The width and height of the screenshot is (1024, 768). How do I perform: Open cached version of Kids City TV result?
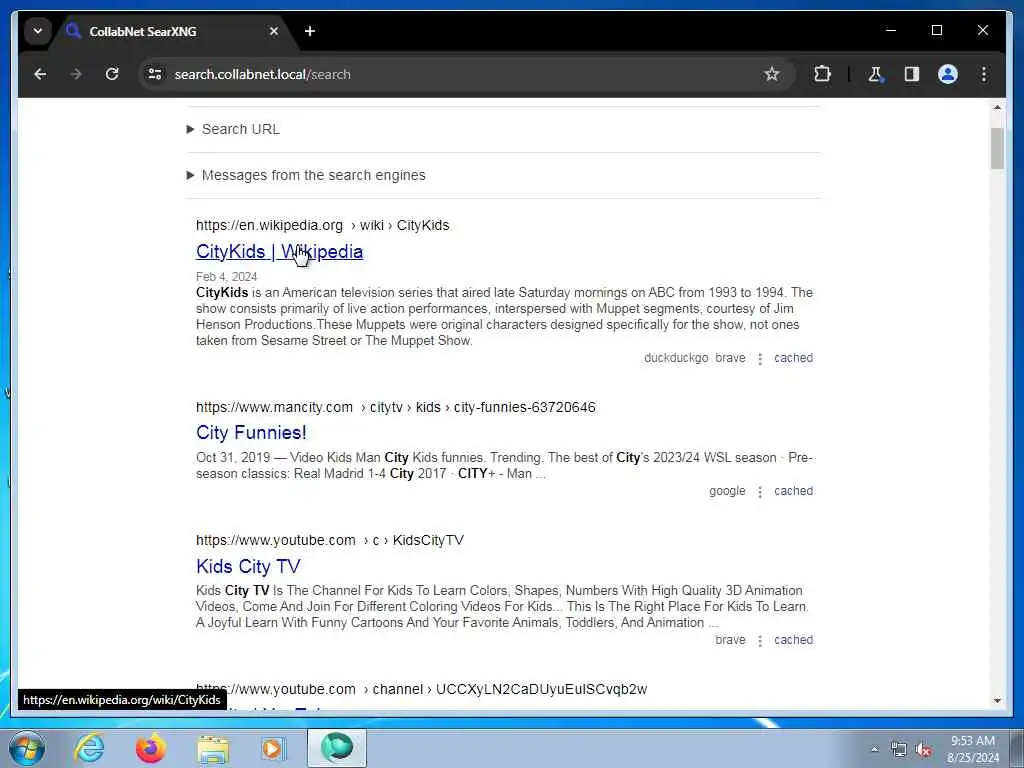[x=793, y=640]
